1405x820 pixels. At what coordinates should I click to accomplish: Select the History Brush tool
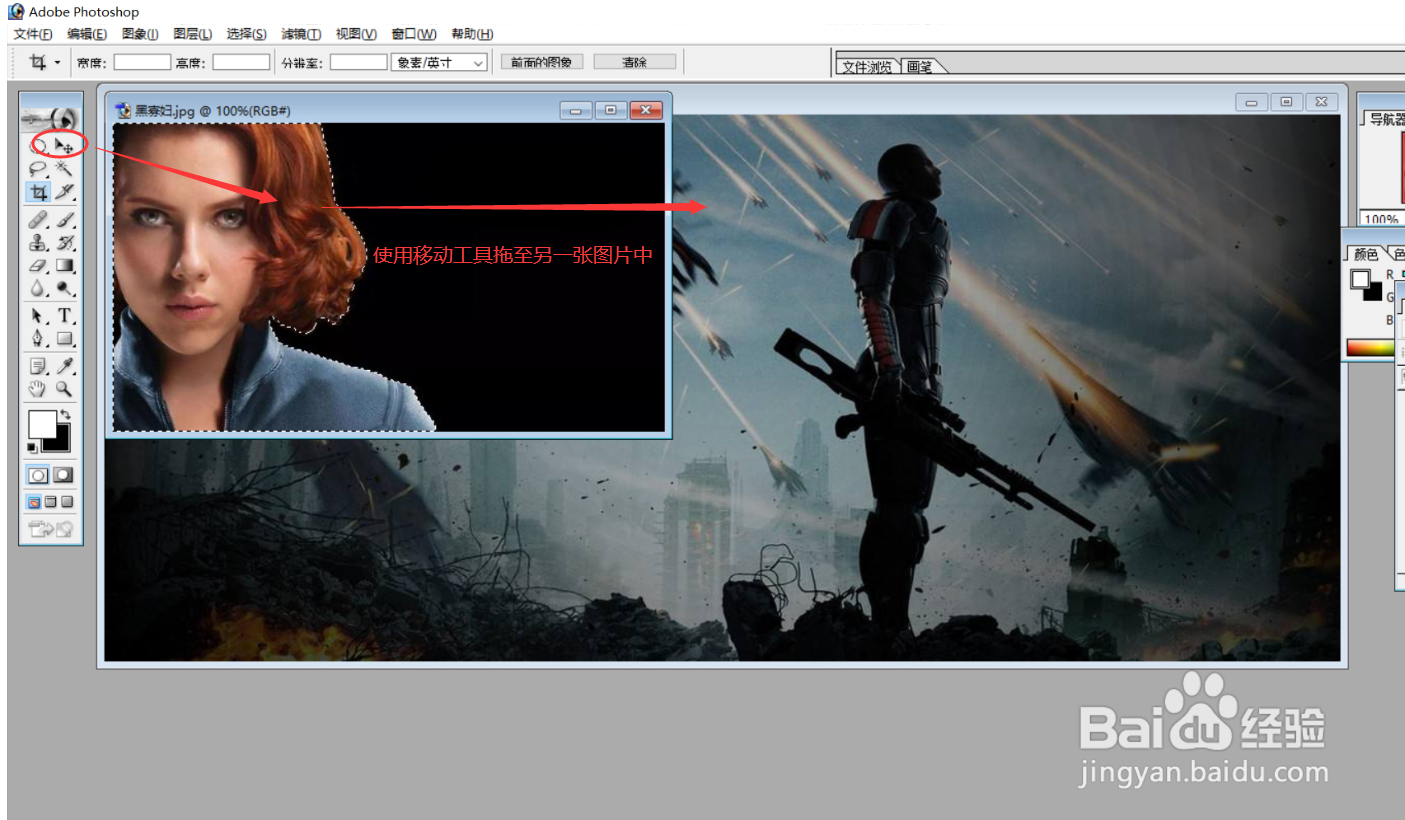(x=65, y=242)
